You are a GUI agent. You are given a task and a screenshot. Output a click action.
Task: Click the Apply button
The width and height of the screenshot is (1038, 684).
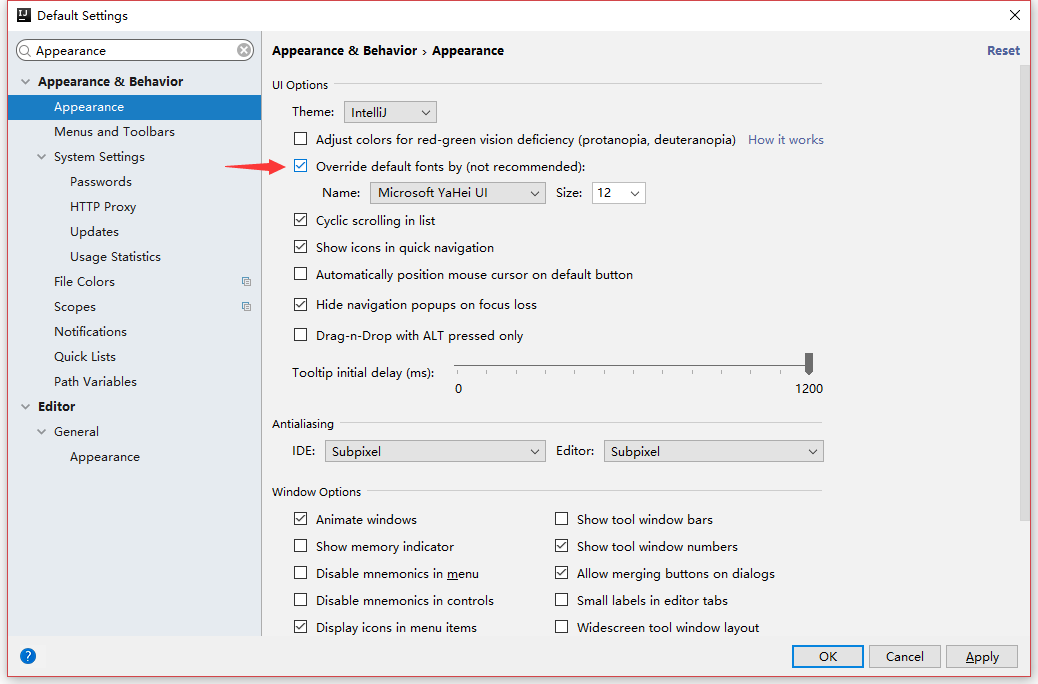pos(981,657)
